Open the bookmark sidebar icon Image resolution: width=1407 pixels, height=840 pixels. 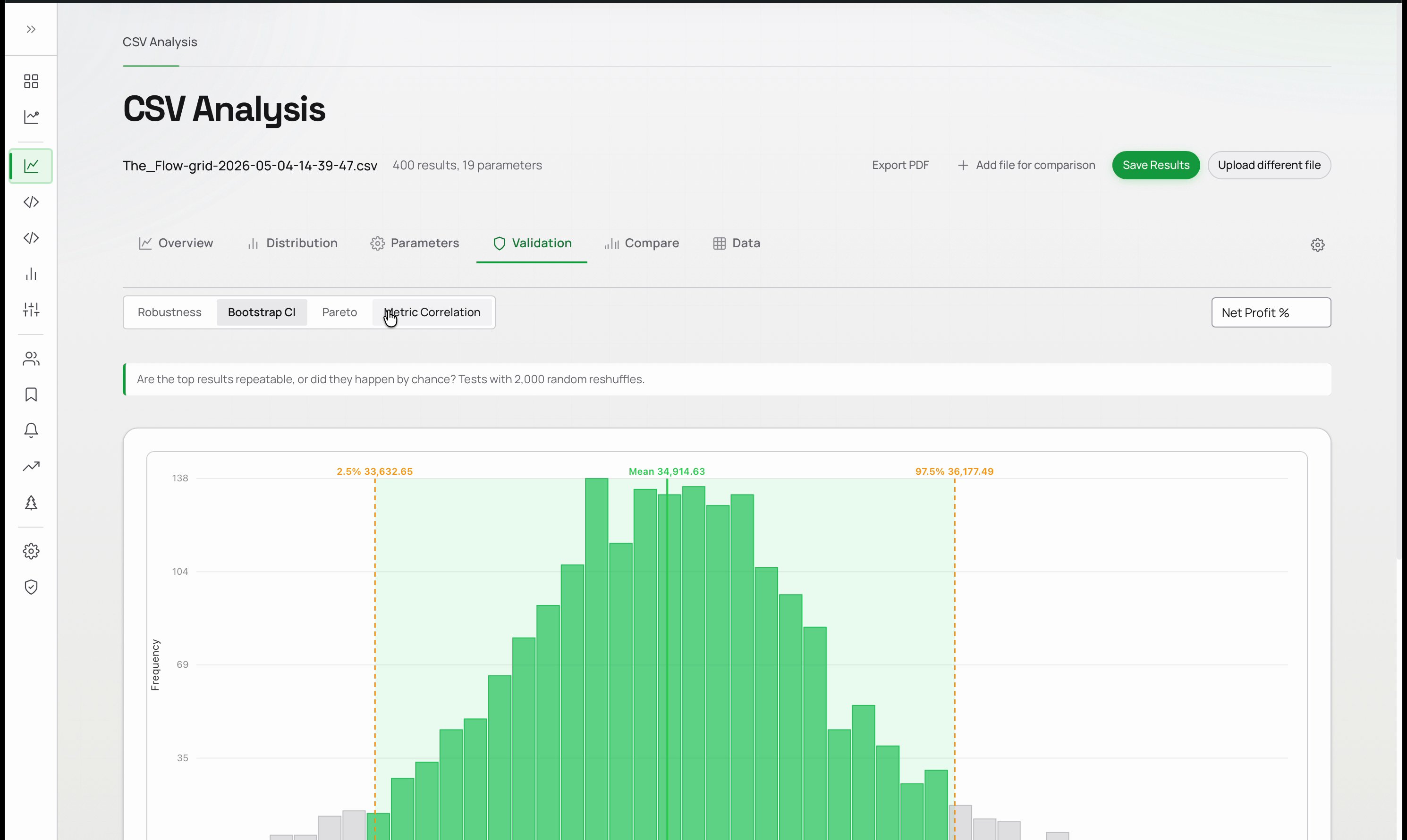(31, 395)
